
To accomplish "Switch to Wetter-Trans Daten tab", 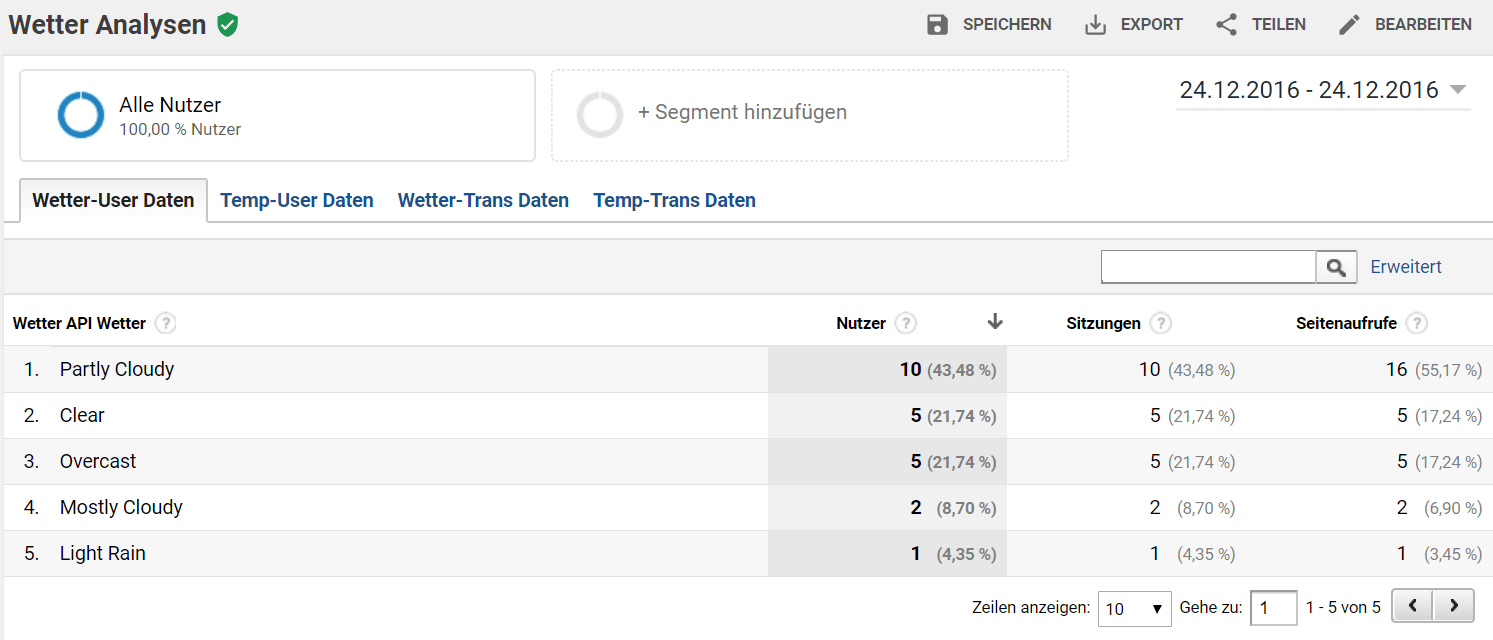I will 483,200.
